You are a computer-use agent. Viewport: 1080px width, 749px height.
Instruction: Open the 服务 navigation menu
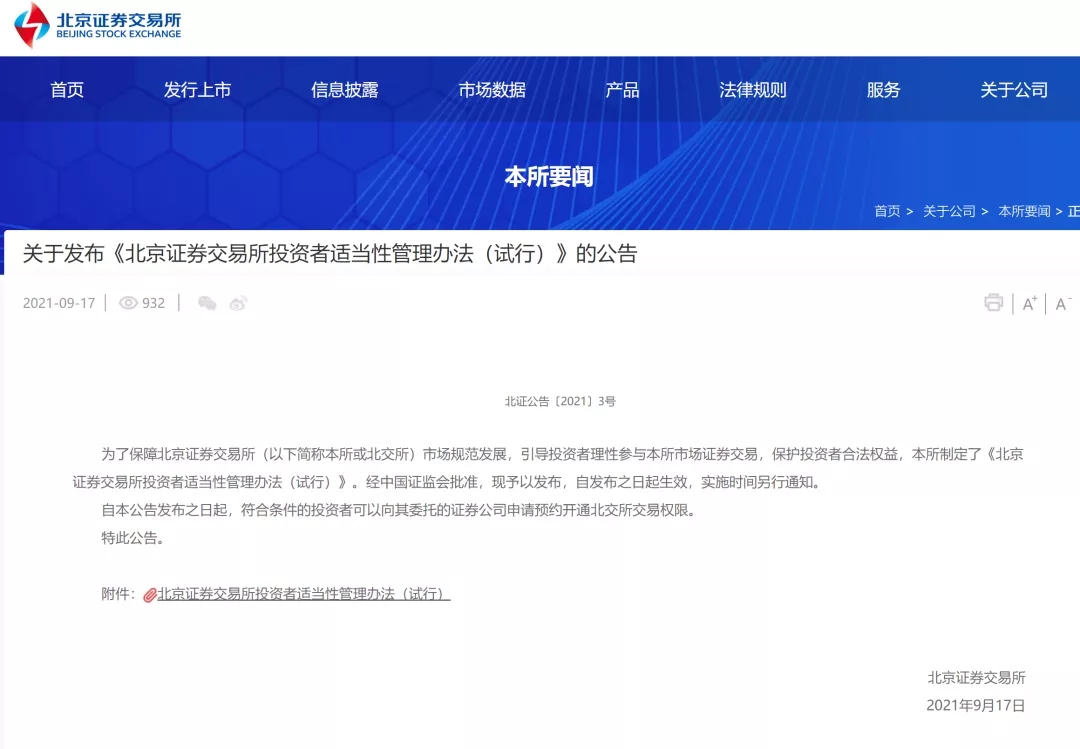(883, 90)
